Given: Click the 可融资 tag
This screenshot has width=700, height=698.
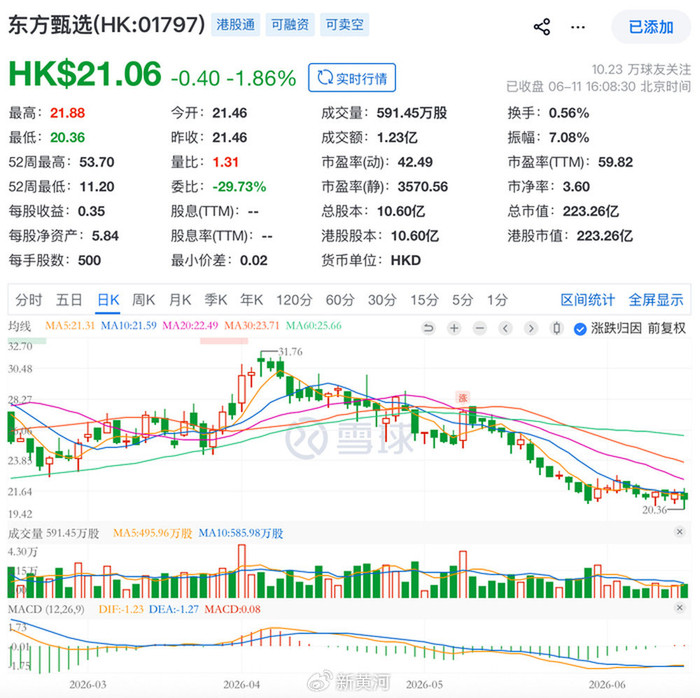Looking at the screenshot, I should 290,25.
